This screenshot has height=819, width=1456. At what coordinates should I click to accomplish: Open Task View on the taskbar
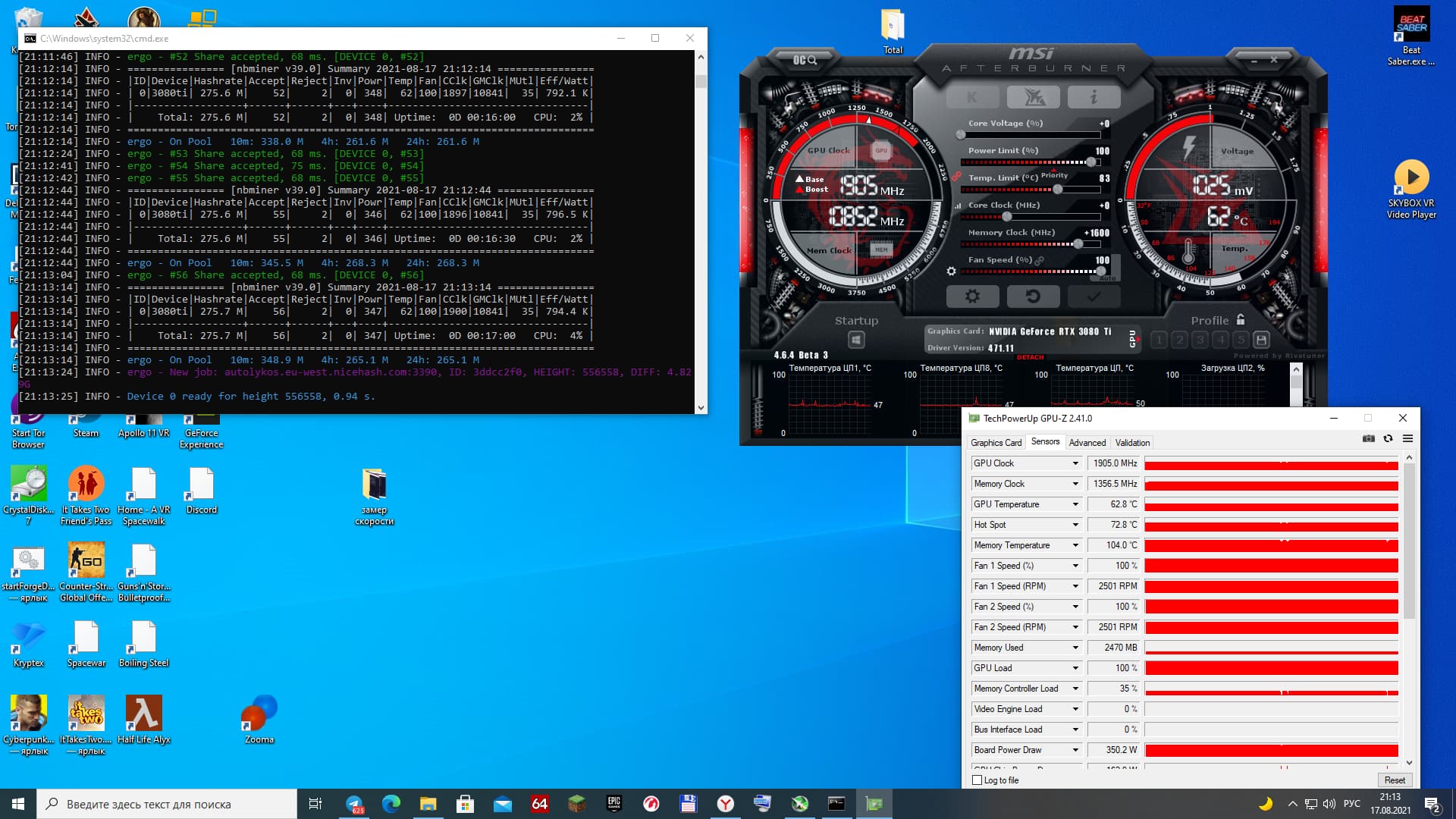315,804
